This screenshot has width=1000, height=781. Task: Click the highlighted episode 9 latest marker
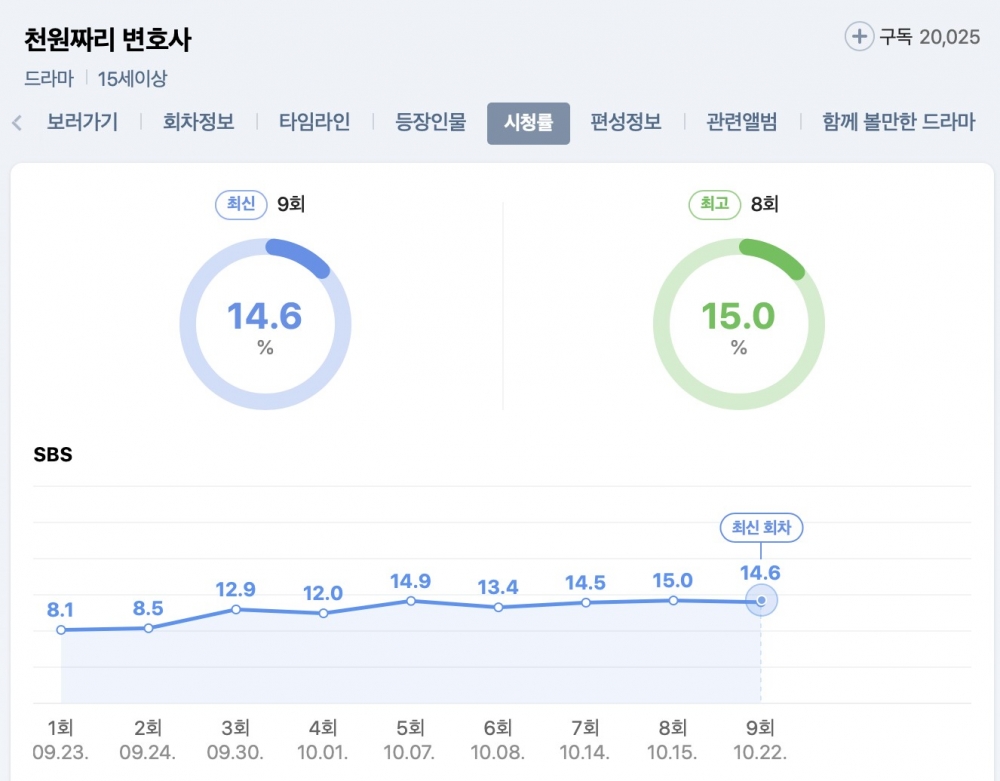click(761, 601)
